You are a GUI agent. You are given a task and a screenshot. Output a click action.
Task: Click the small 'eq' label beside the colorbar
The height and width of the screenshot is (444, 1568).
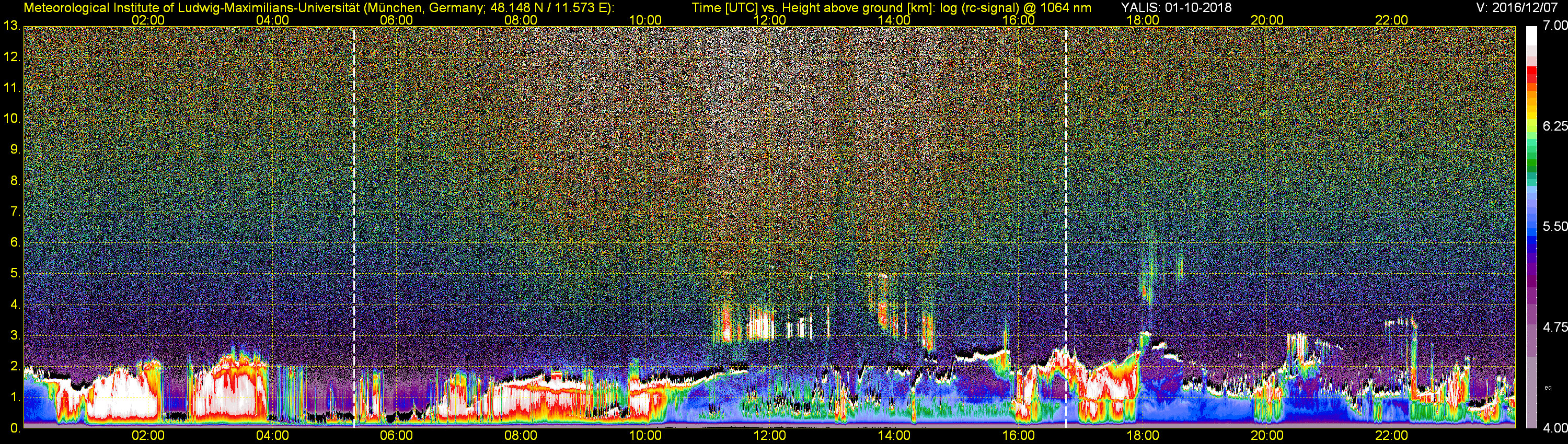point(1548,388)
